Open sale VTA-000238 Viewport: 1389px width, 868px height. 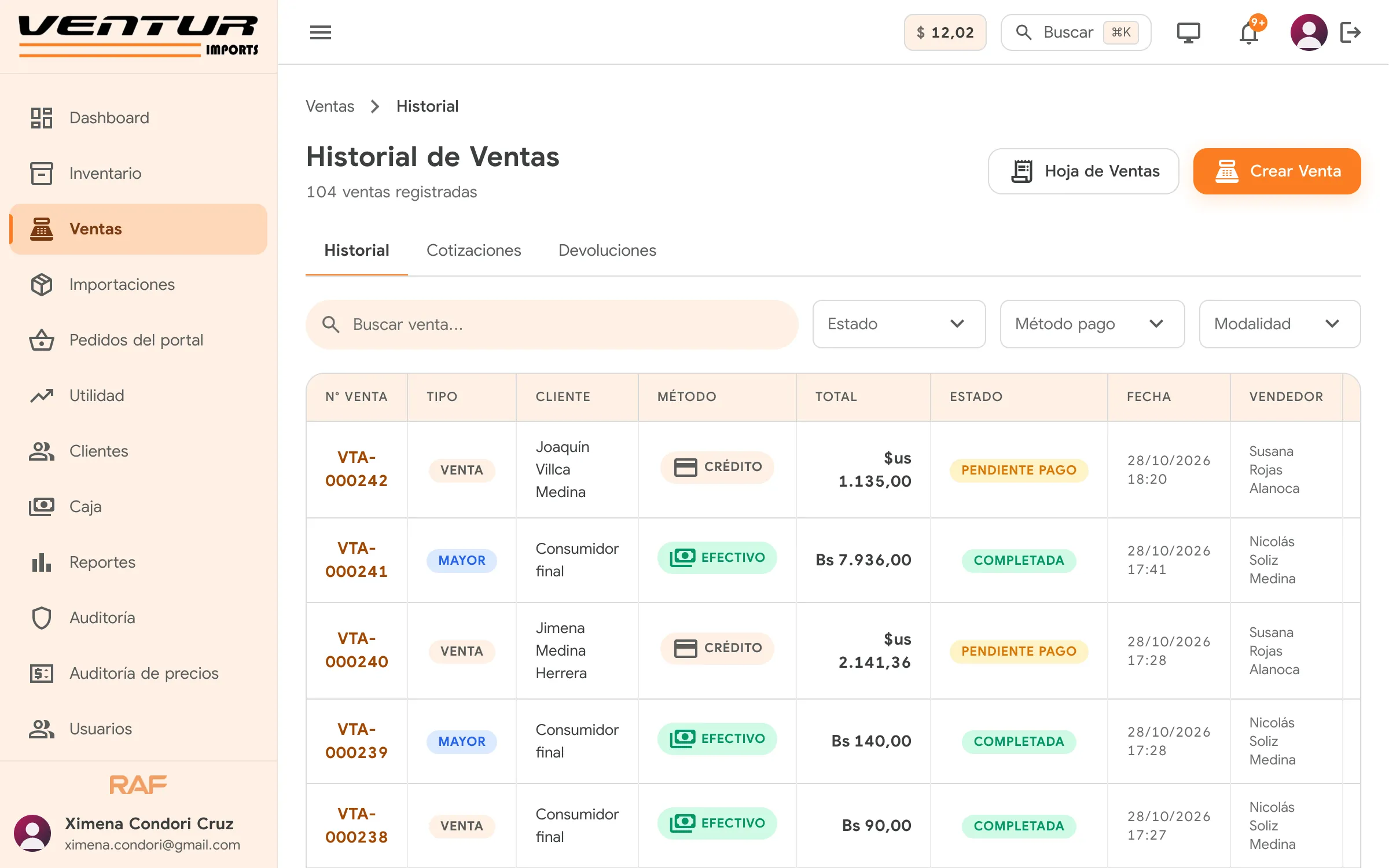coord(357,826)
